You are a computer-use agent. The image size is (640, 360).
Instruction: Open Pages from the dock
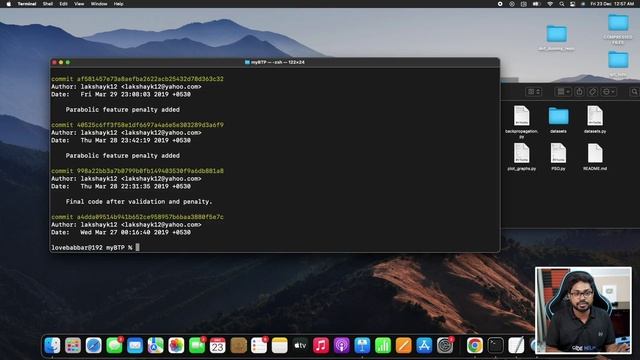[x=403, y=346]
